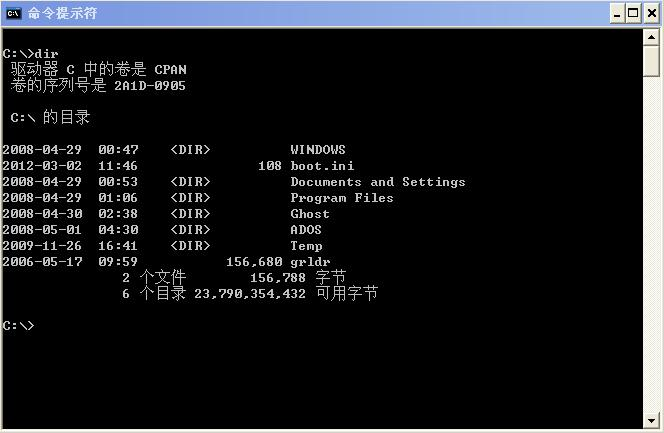Click the boot.ini file name
This screenshot has width=664, height=433.
[x=322, y=166]
